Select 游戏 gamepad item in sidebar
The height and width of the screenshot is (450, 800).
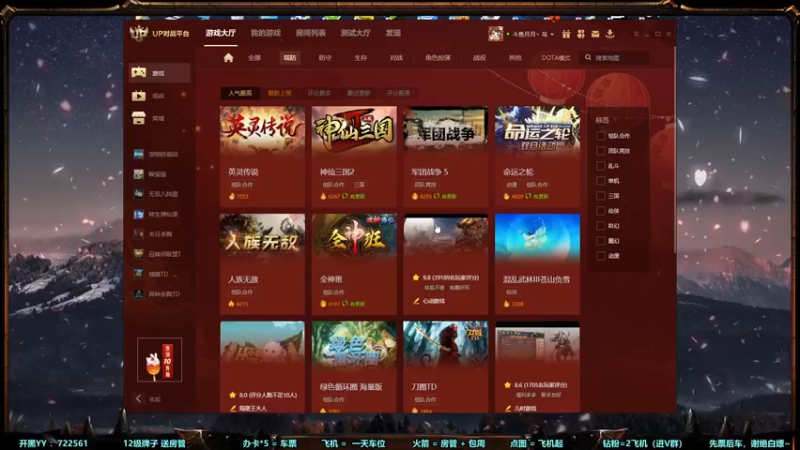point(160,73)
